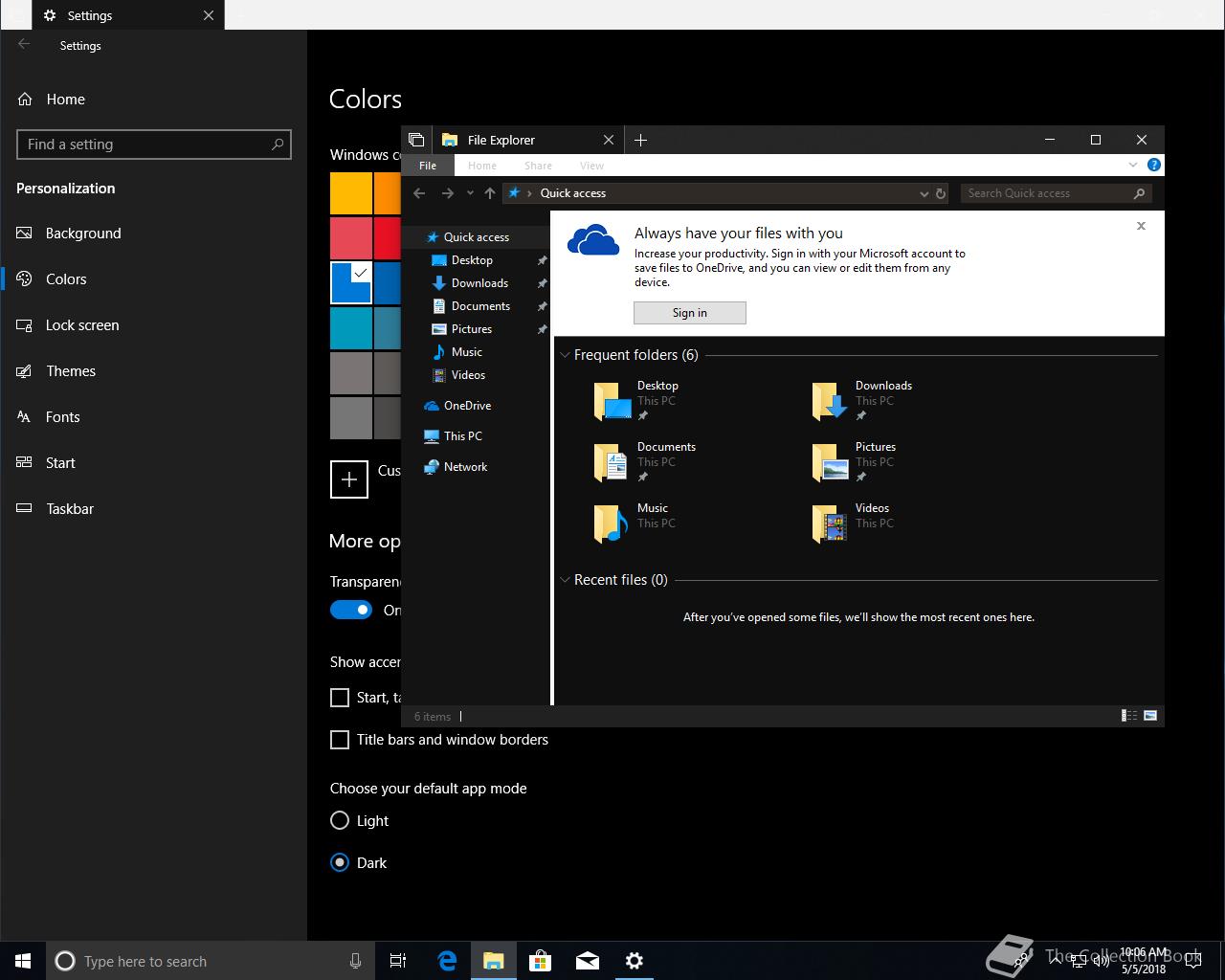Open Task View on taskbar
Screen dimensions: 1225x980
(x=398, y=961)
